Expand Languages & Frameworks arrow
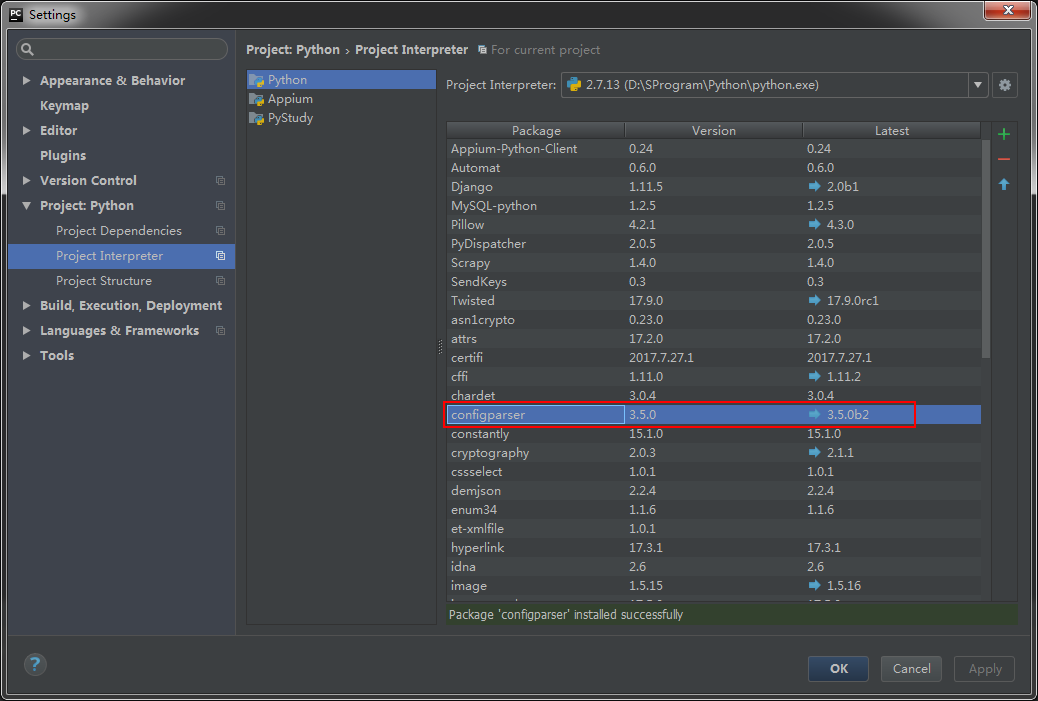The image size is (1038, 701). [x=26, y=330]
